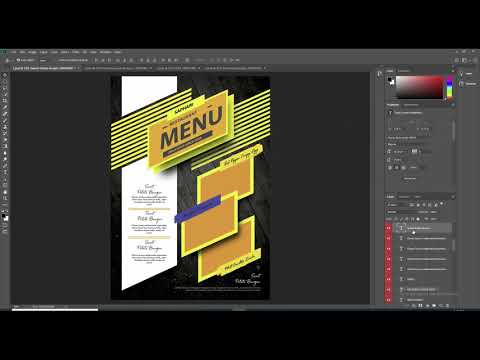Image resolution: width=480 pixels, height=360 pixels.
Task: Switch to the Adjustments tab
Action: [x=411, y=105]
